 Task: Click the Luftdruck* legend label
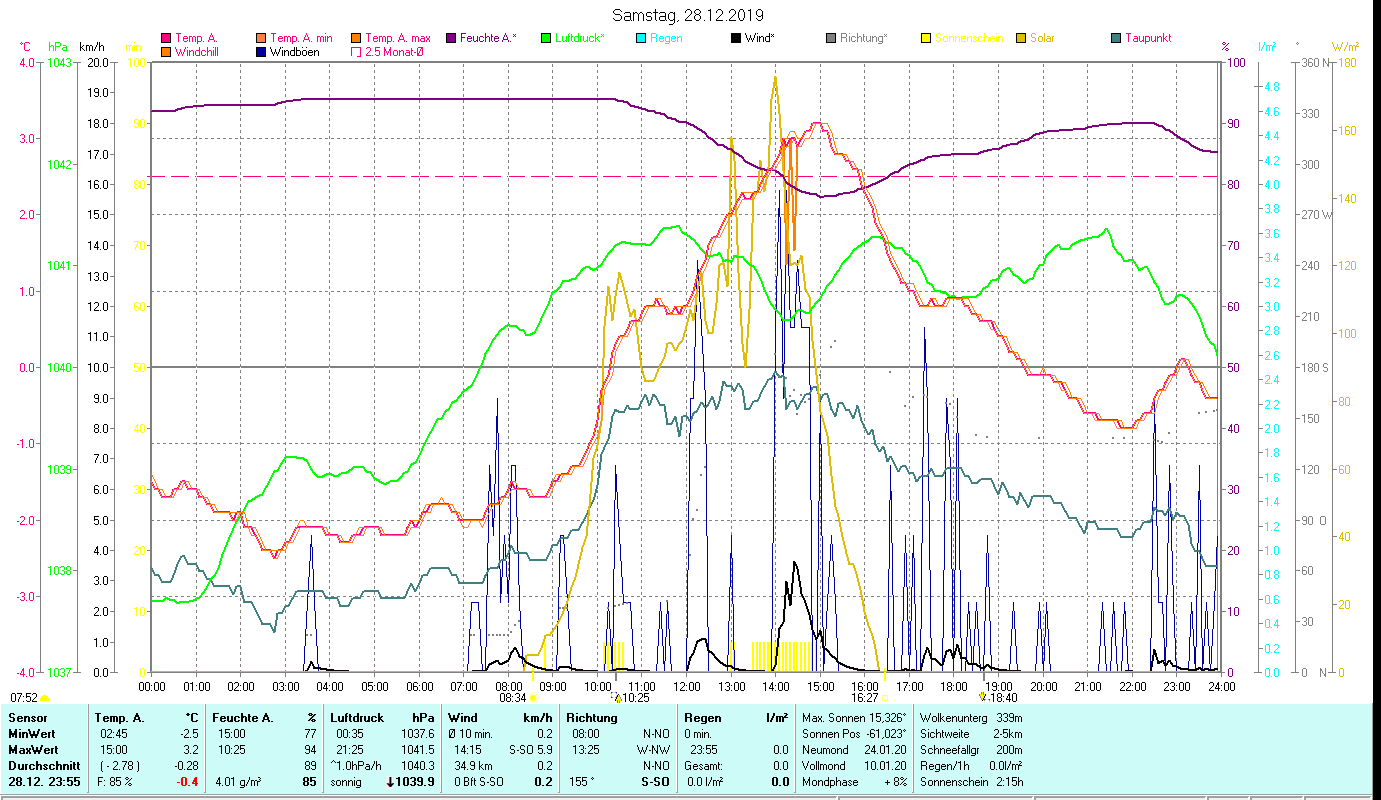pos(580,38)
